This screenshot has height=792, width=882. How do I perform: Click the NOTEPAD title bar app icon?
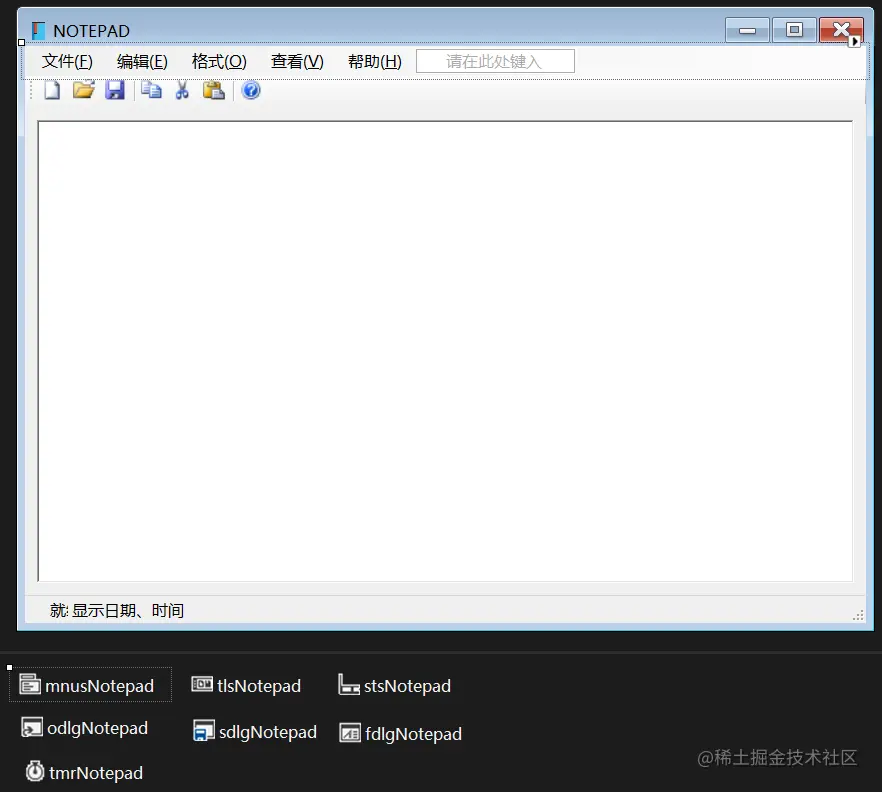pyautogui.click(x=38, y=31)
